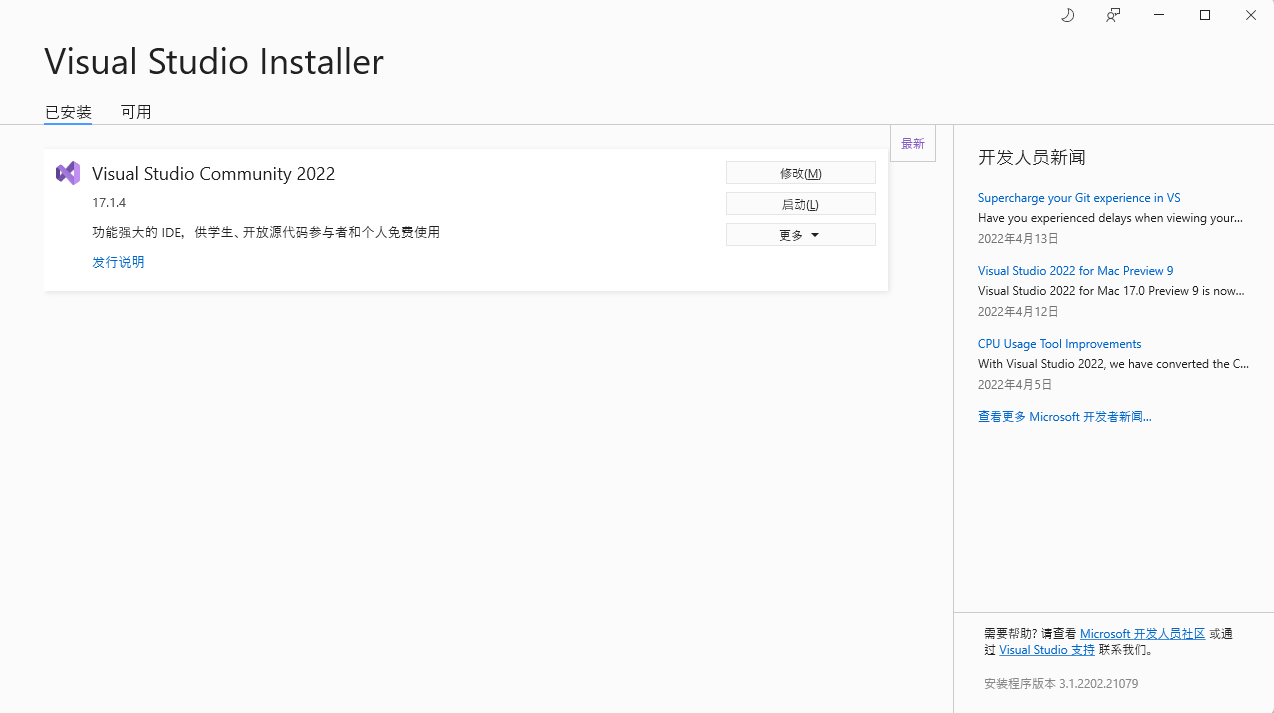Click the 安装程序版本 3.1.2202.21079 text
This screenshot has height=713, width=1274.
1061,684
